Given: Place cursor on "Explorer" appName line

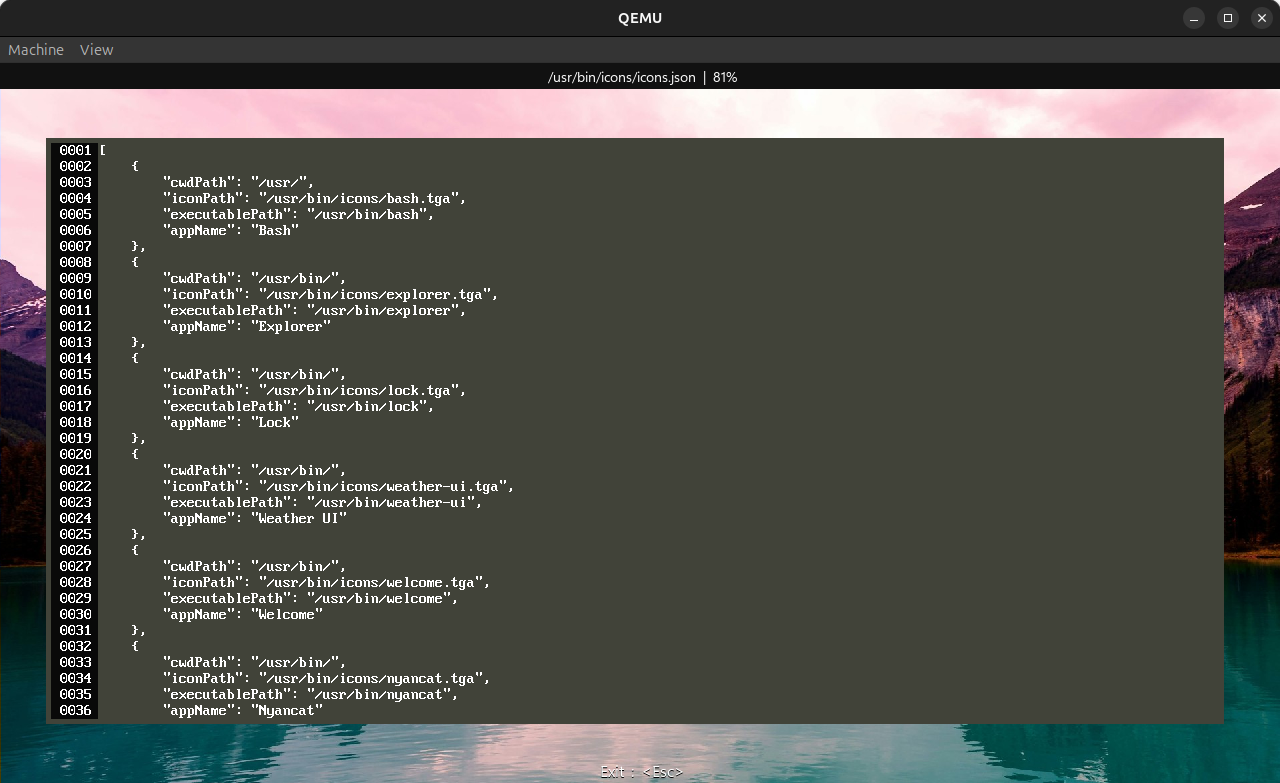Looking at the screenshot, I should pyautogui.click(x=247, y=326).
